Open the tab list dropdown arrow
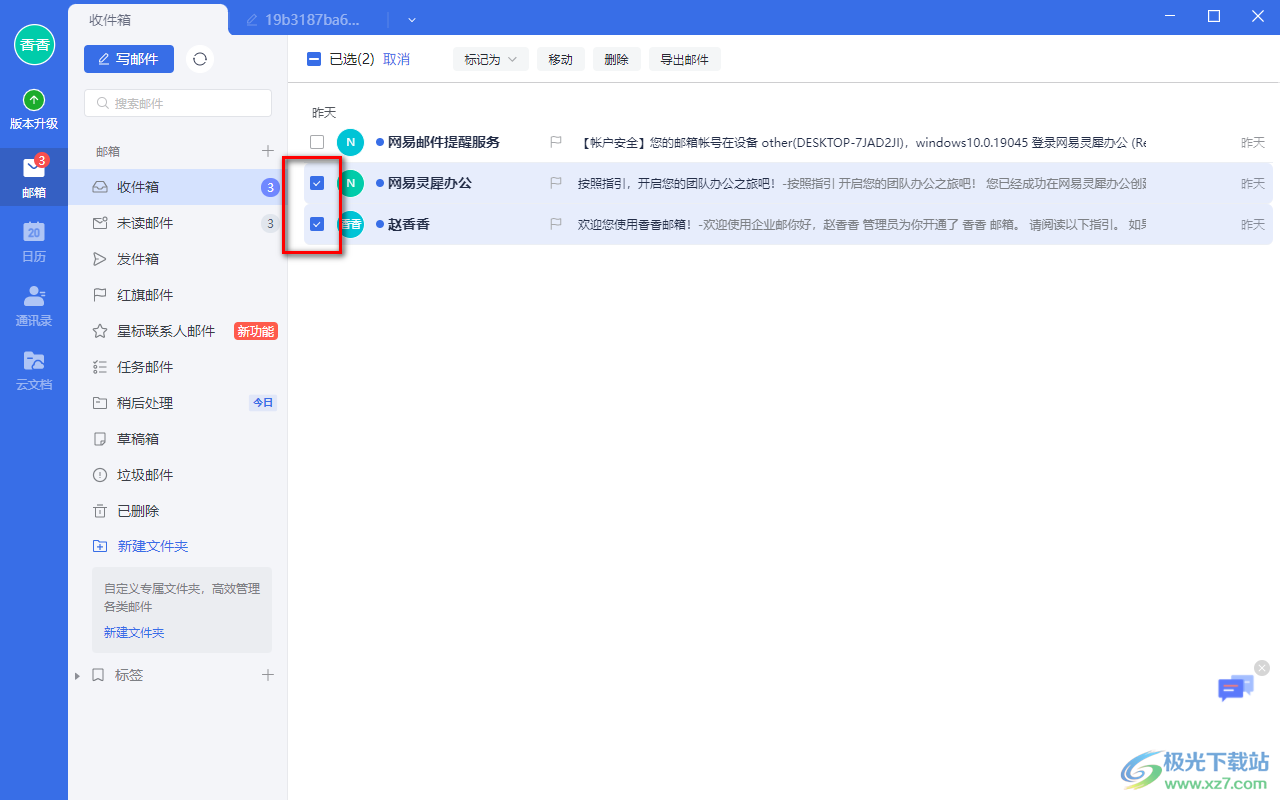Screen dimensions: 1280x800 412,19
